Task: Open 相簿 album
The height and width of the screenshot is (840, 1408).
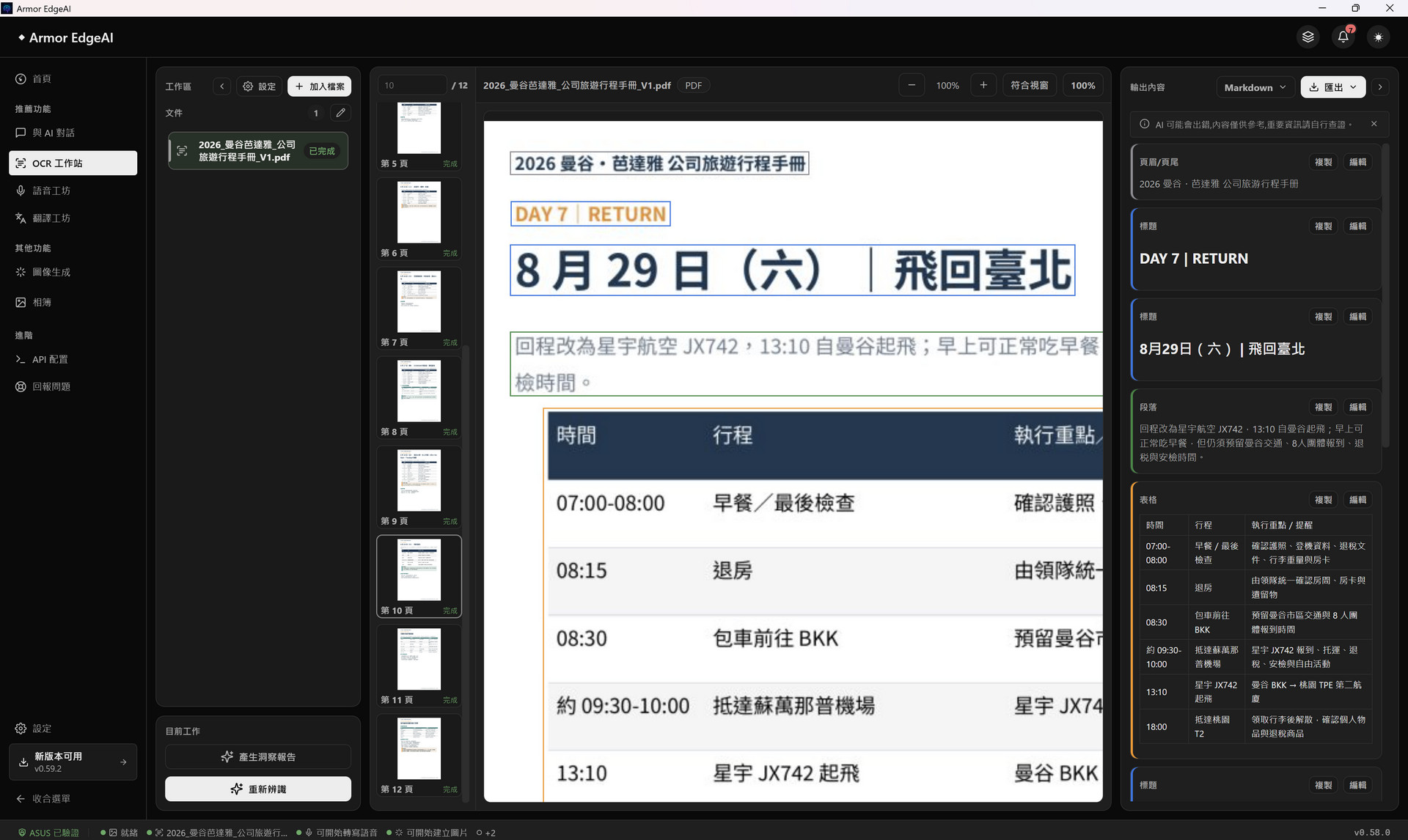Action: [x=73, y=302]
